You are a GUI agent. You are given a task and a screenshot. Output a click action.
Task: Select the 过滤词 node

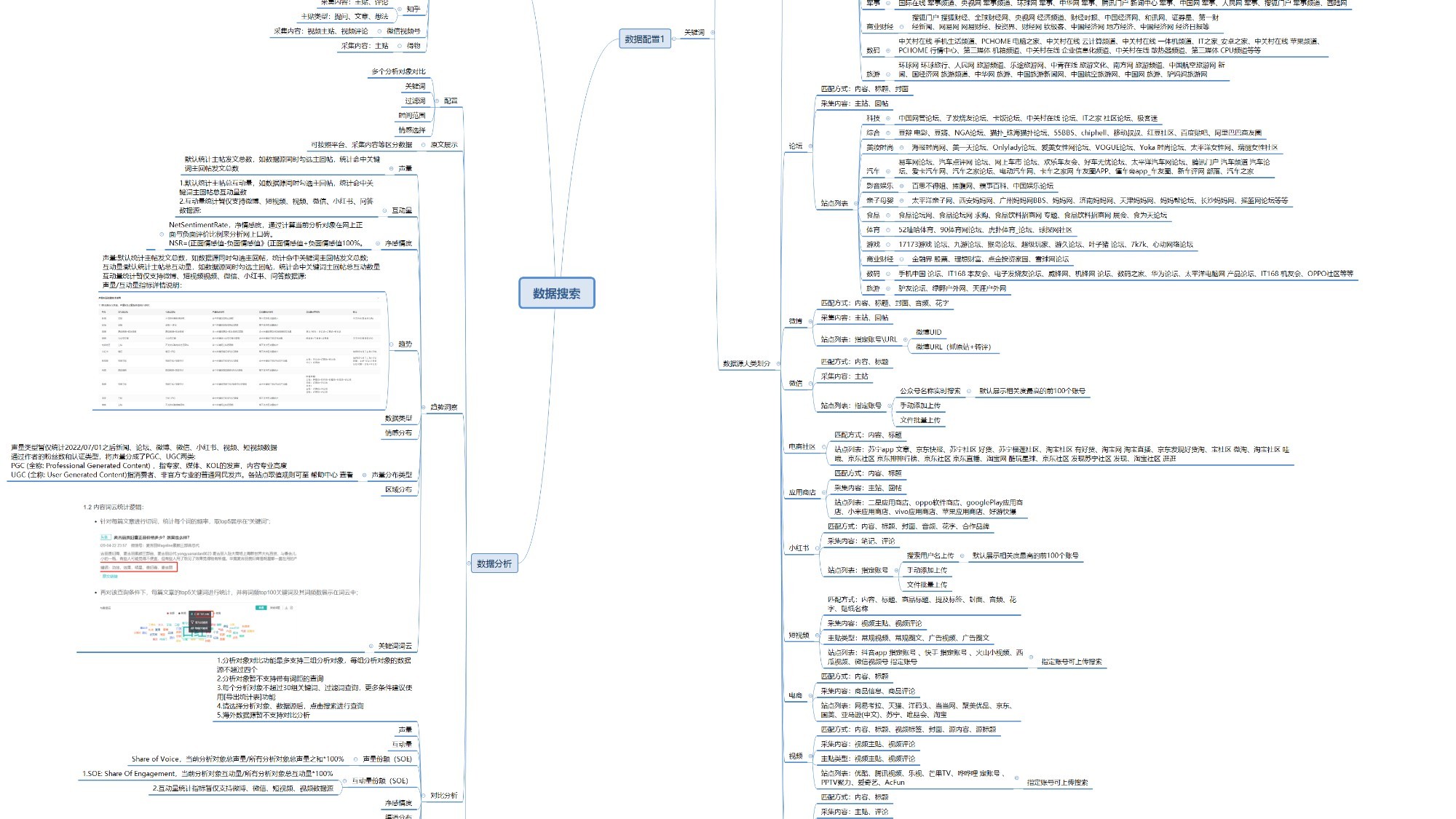click(x=415, y=101)
